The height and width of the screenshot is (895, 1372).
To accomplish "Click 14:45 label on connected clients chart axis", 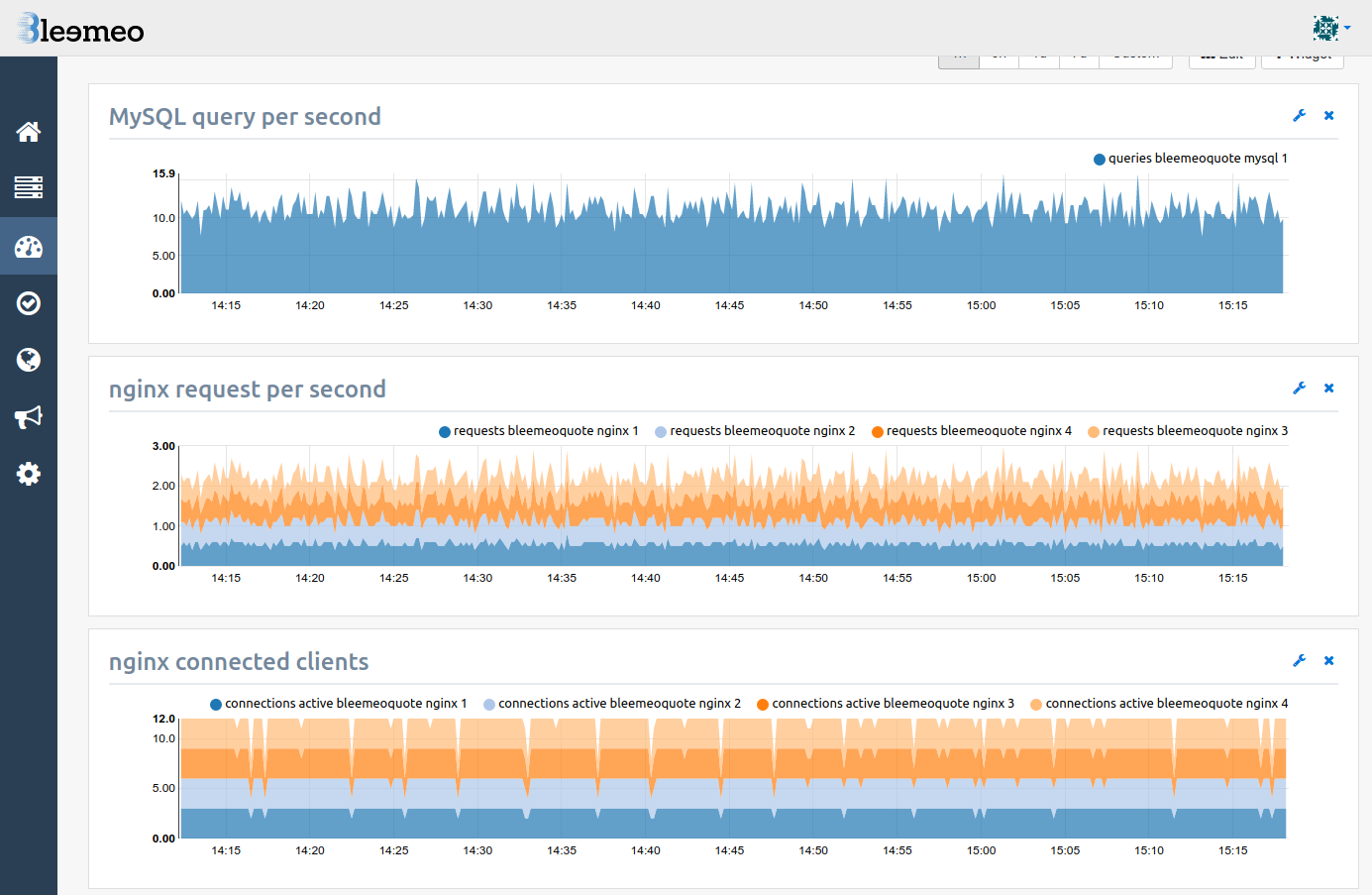I will (729, 850).
